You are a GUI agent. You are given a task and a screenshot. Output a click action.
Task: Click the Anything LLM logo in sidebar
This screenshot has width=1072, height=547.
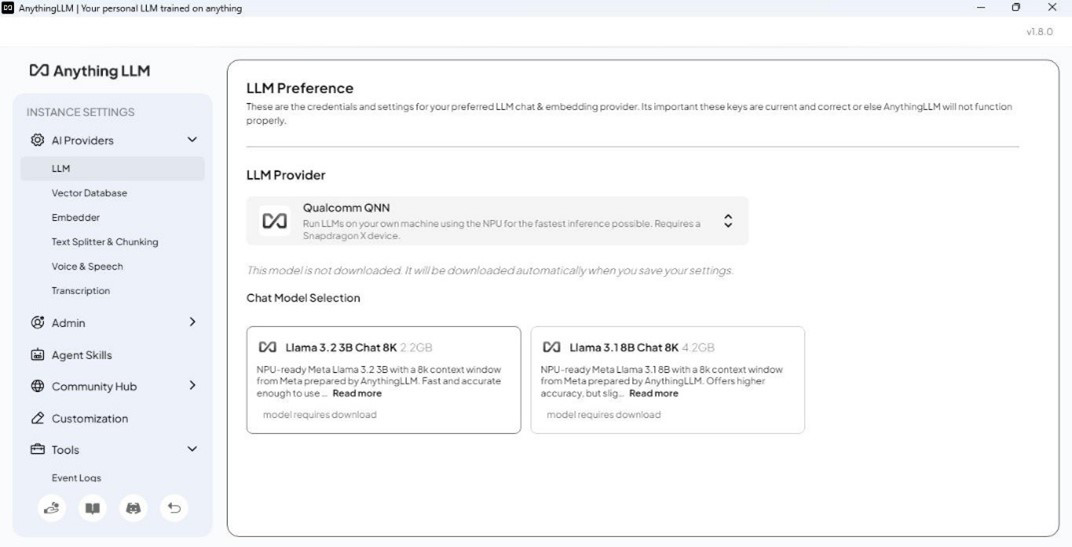click(x=90, y=70)
